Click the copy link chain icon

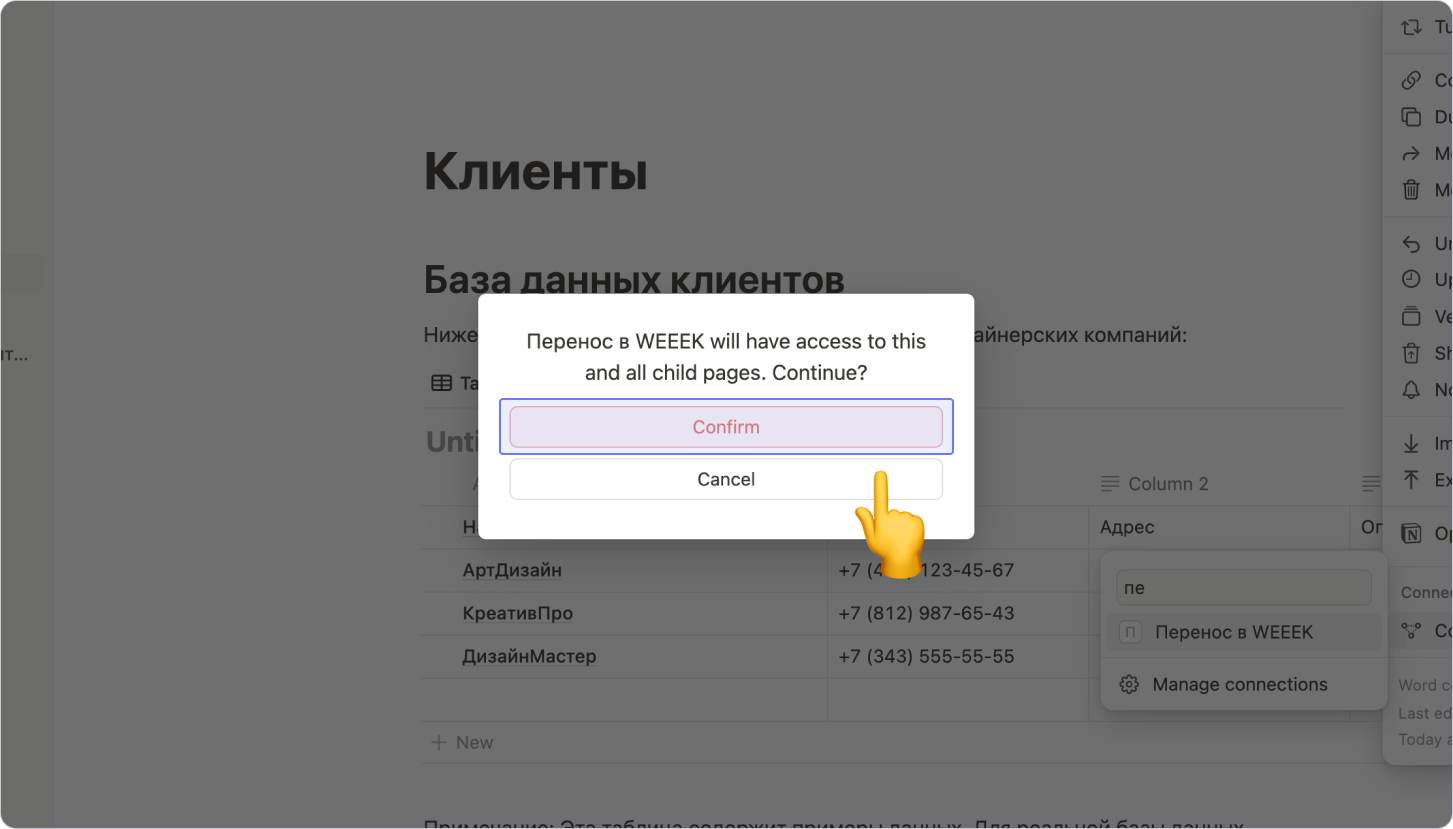[1411, 80]
